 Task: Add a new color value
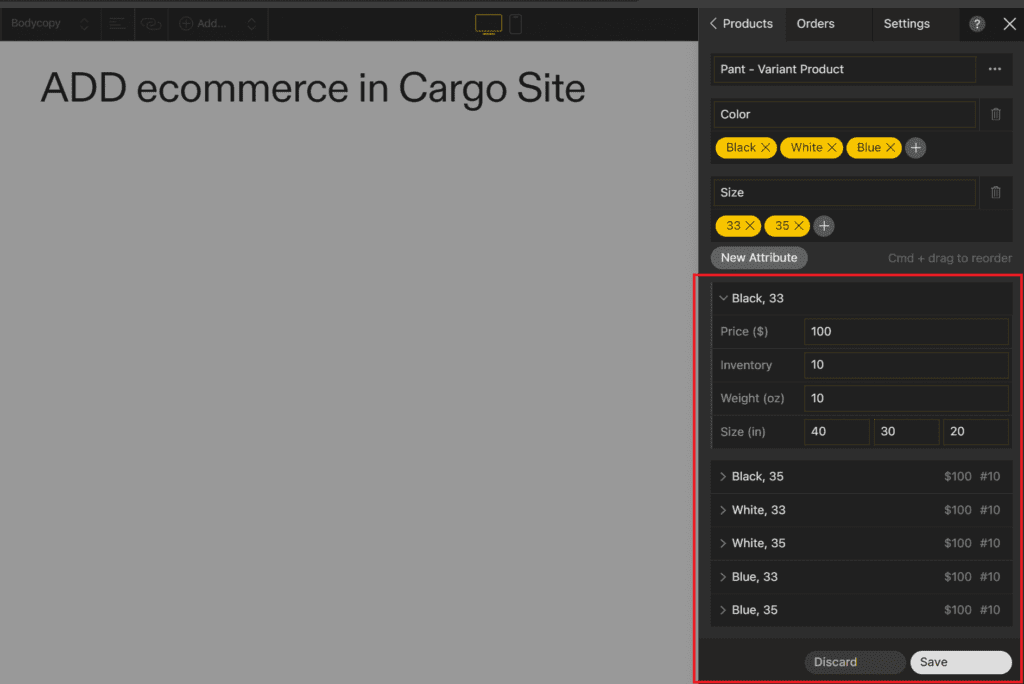coord(916,148)
